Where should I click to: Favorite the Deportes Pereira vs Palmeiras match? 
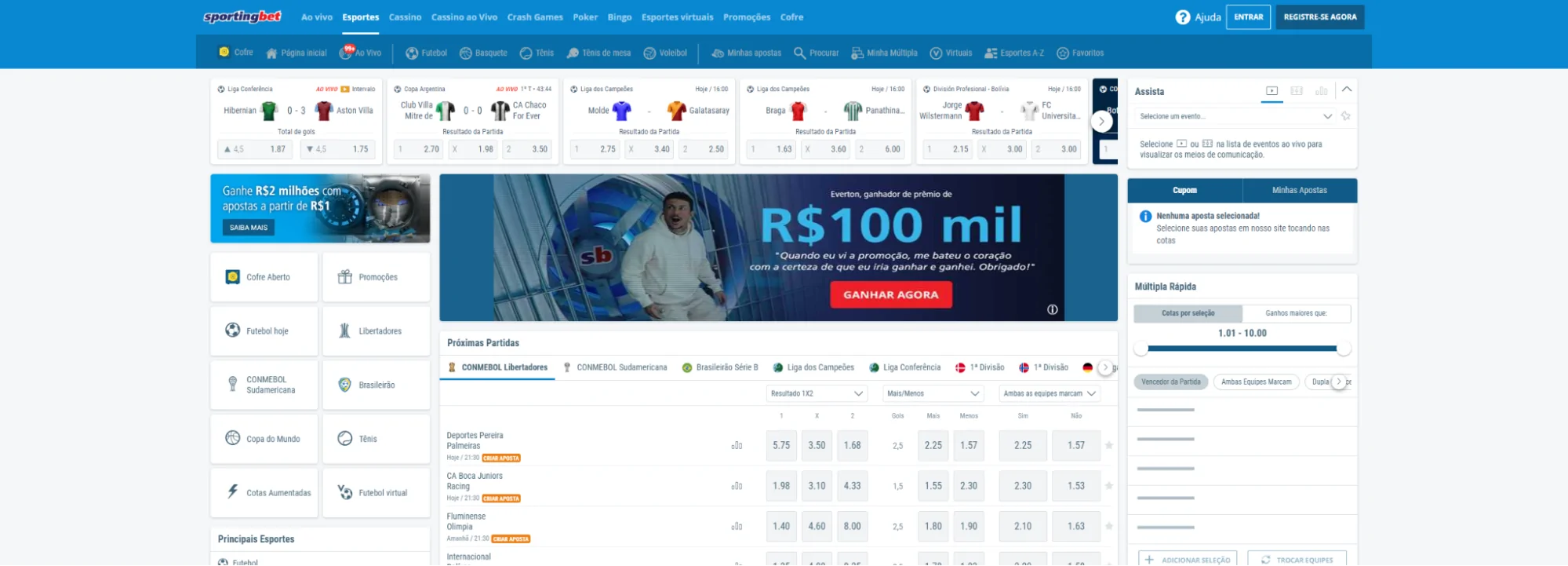pyautogui.click(x=1109, y=445)
